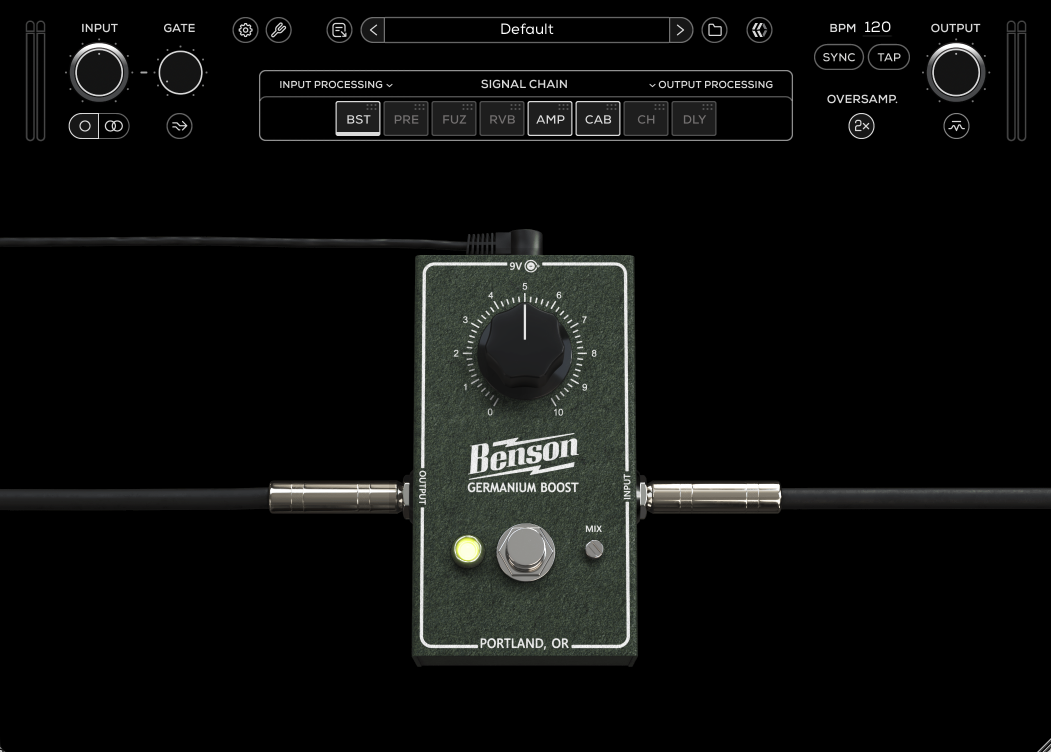Toggle the gate routing arrow icon
1051x752 pixels.
pyautogui.click(x=179, y=126)
